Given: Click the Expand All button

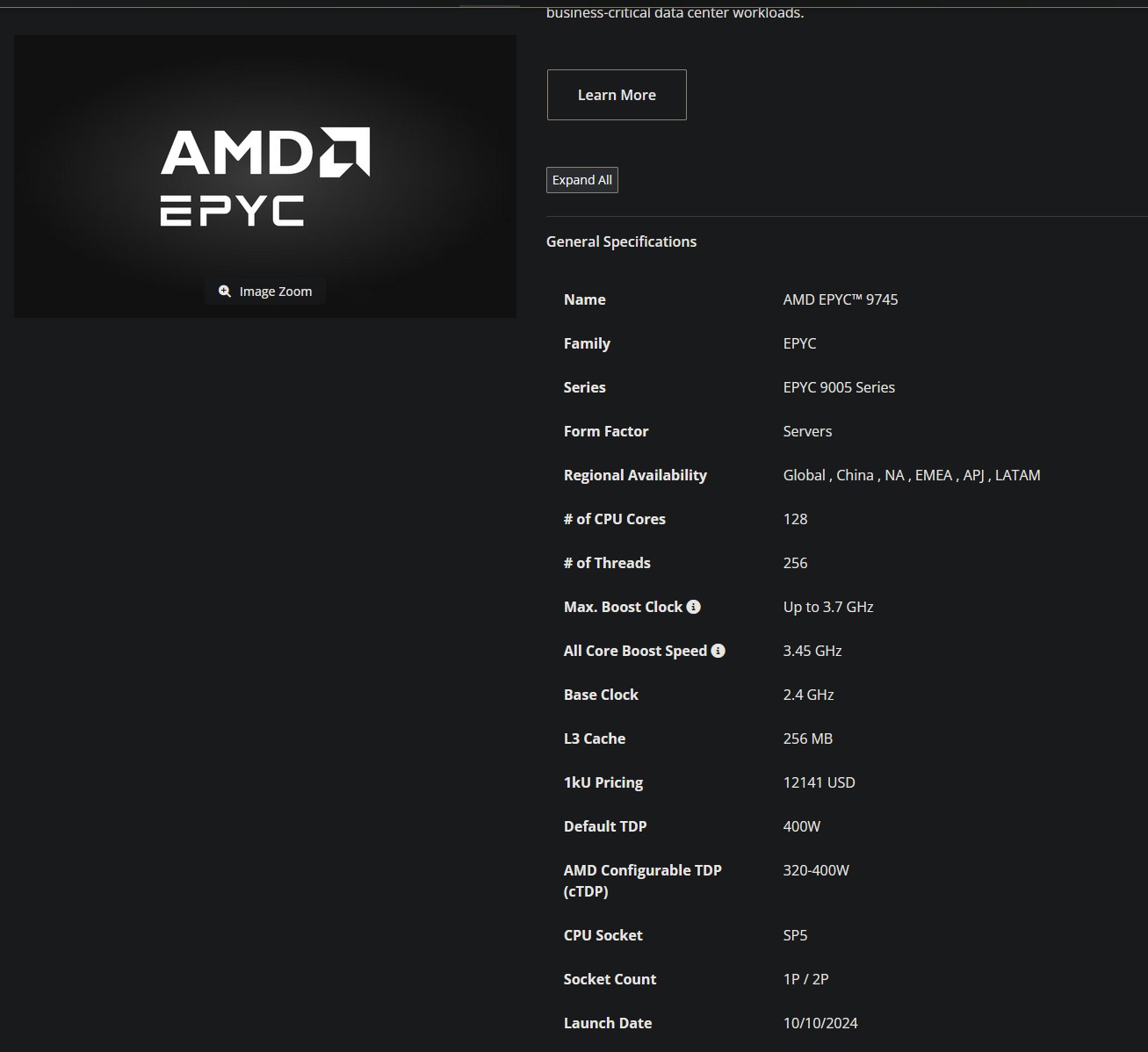Looking at the screenshot, I should 582,180.
